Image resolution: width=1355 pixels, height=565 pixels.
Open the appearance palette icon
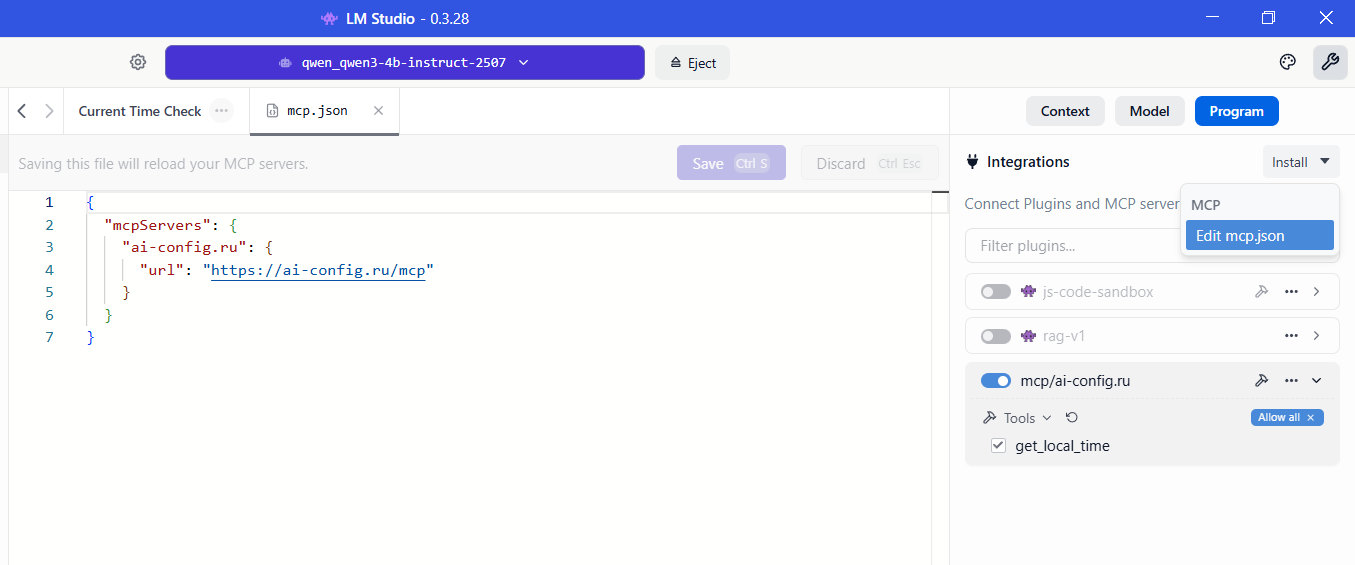coord(1287,62)
